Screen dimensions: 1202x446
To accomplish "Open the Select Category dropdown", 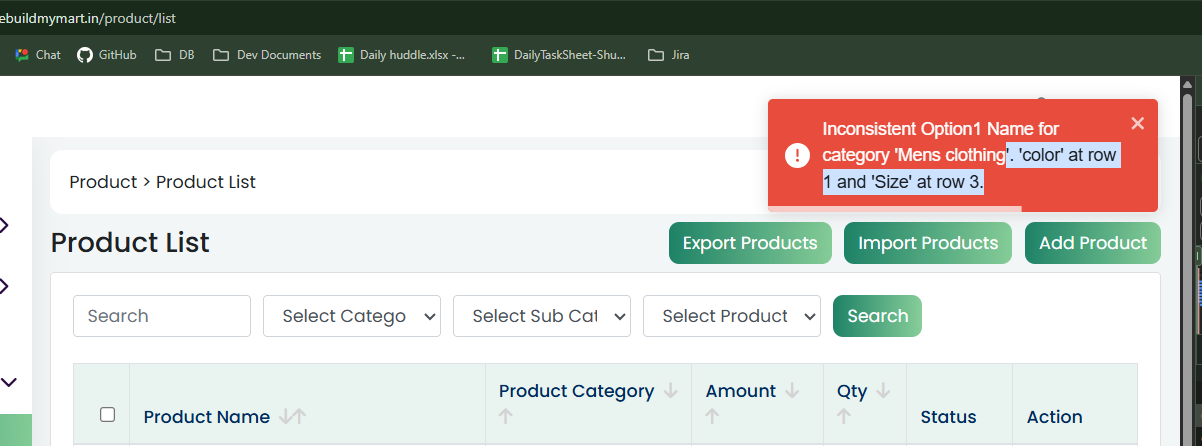I will point(352,316).
